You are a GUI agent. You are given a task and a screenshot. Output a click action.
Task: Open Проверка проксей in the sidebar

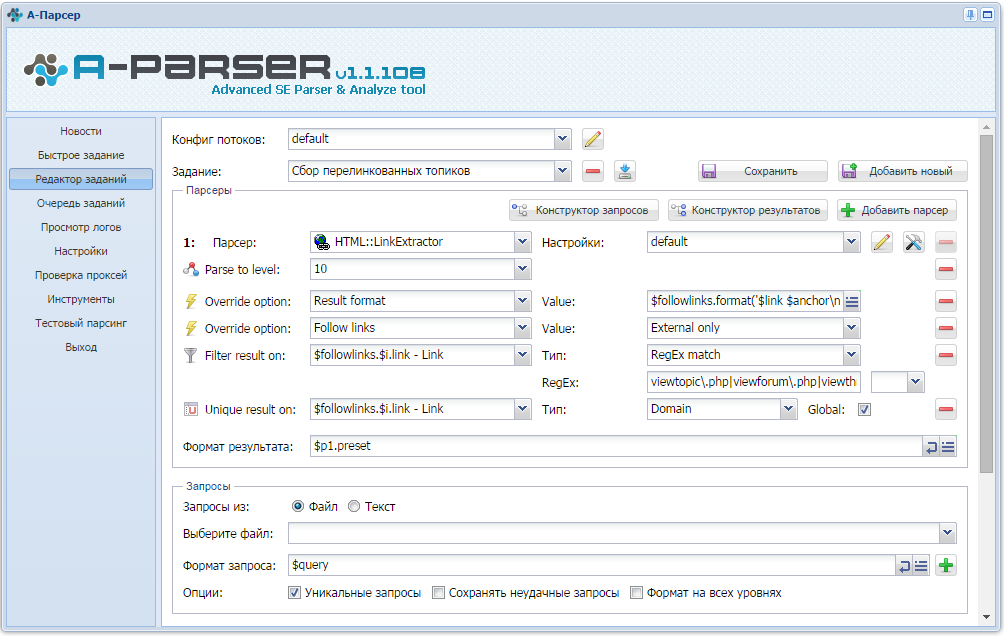[81, 275]
